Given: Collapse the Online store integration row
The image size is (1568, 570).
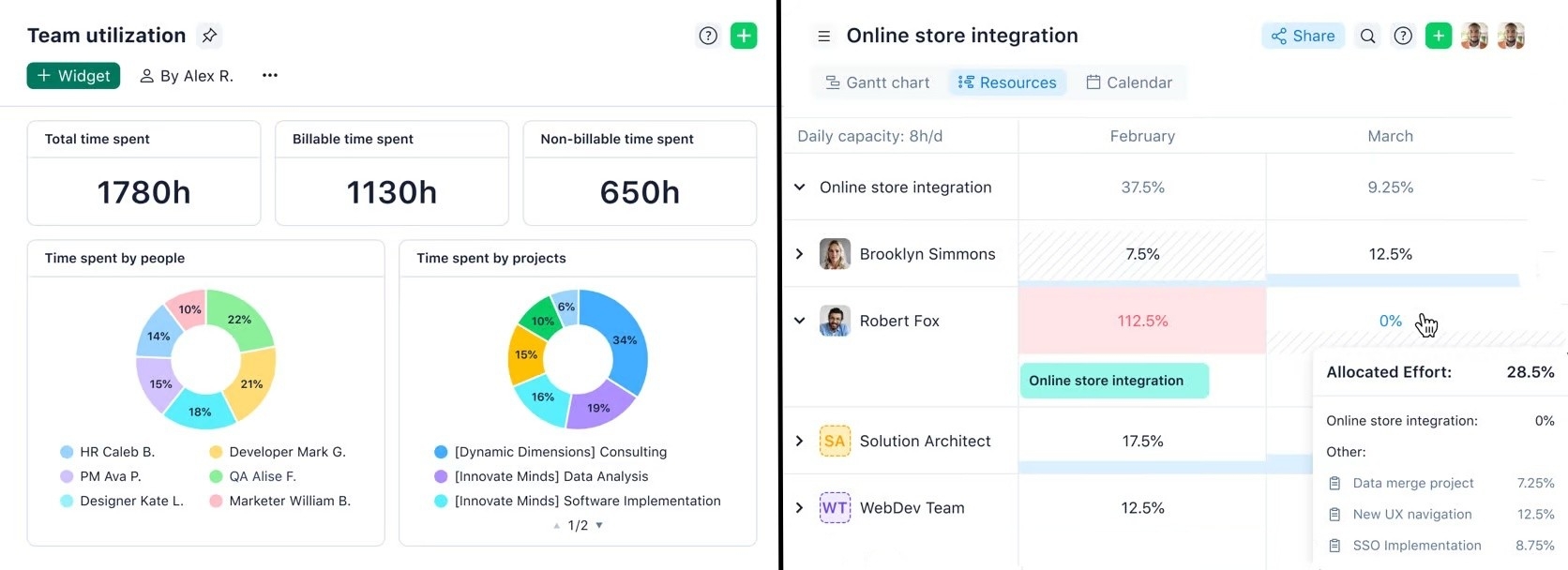Looking at the screenshot, I should point(799,187).
